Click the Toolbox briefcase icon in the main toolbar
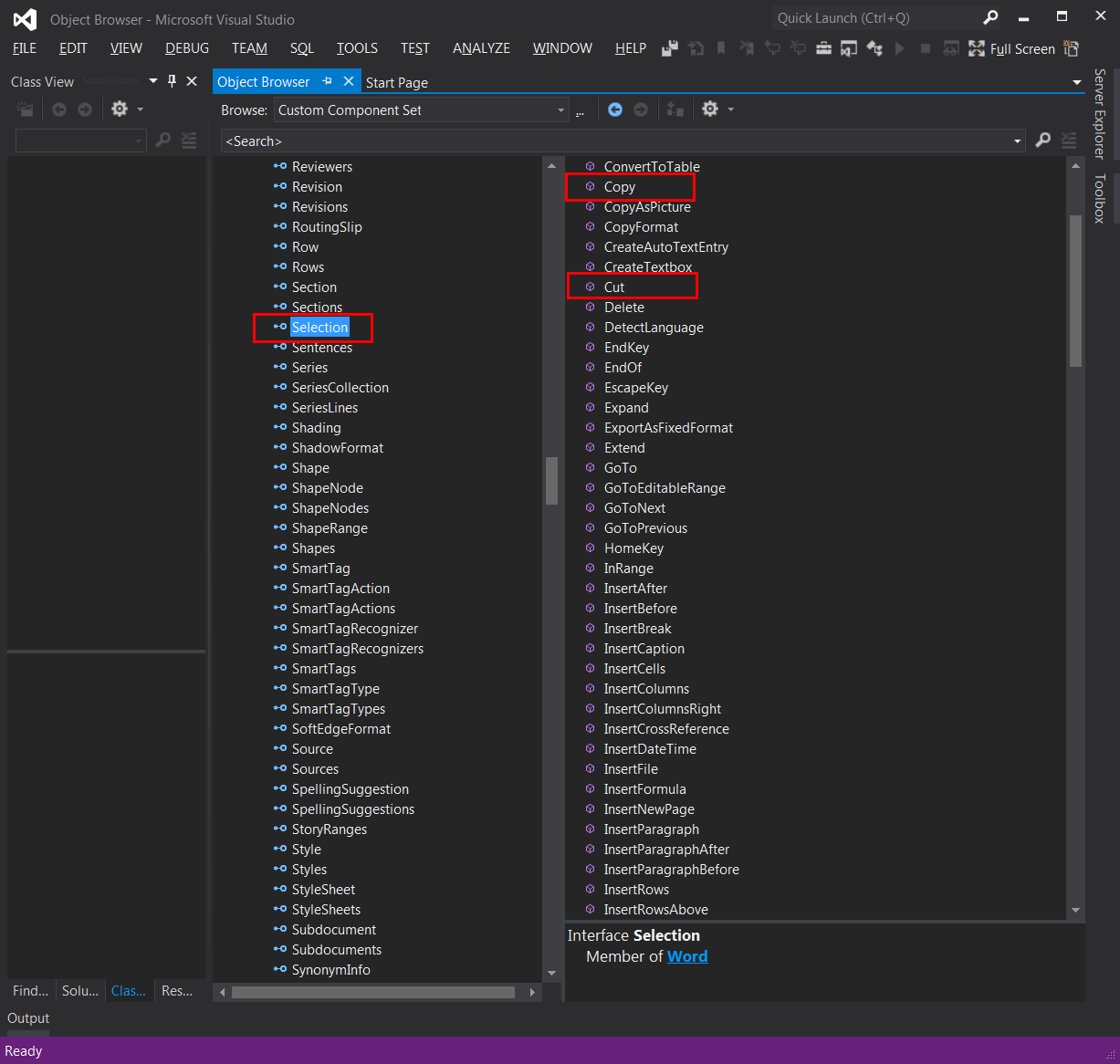The height and width of the screenshot is (1064, 1120). click(x=823, y=48)
